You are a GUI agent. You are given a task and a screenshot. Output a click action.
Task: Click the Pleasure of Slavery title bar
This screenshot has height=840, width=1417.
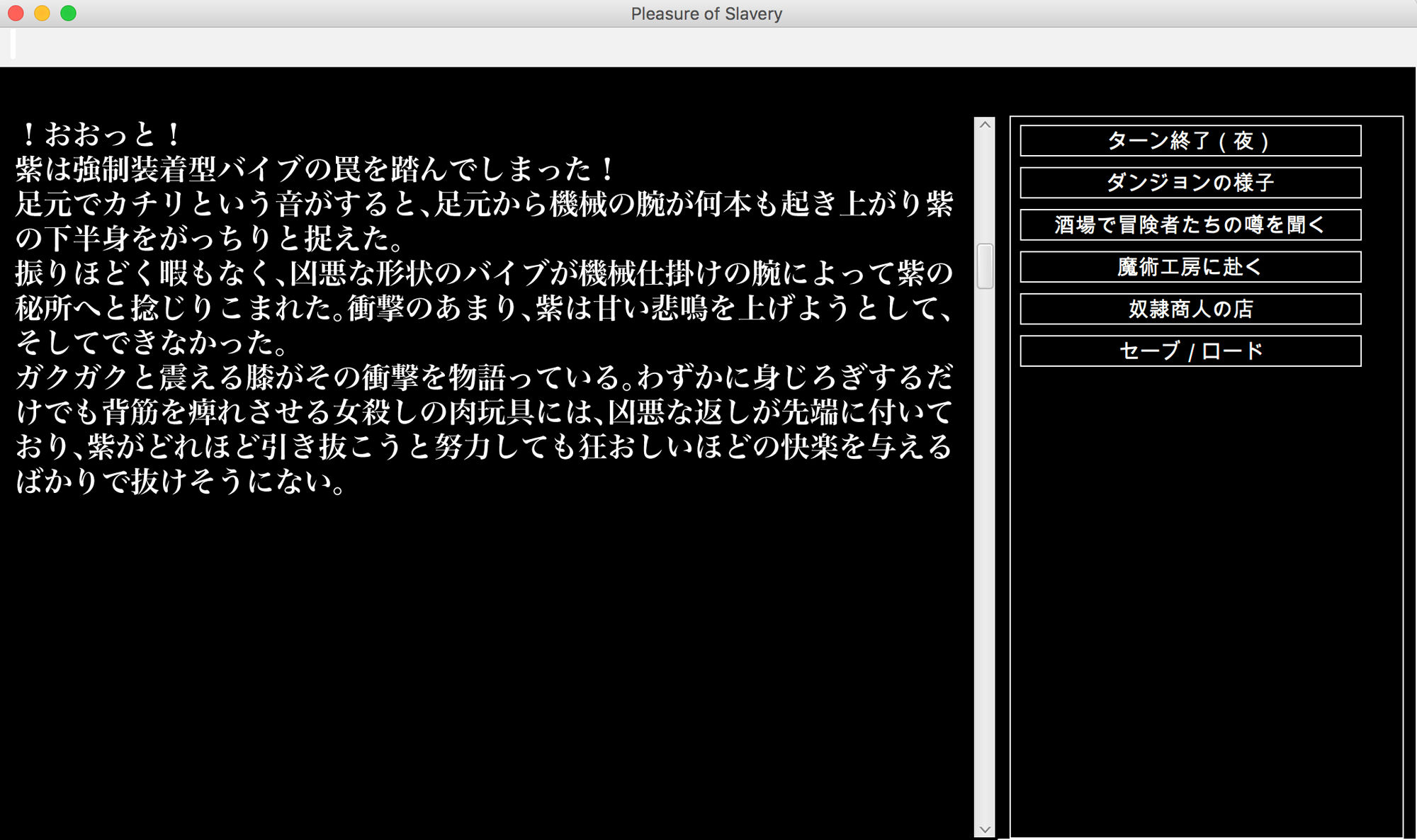(x=706, y=13)
